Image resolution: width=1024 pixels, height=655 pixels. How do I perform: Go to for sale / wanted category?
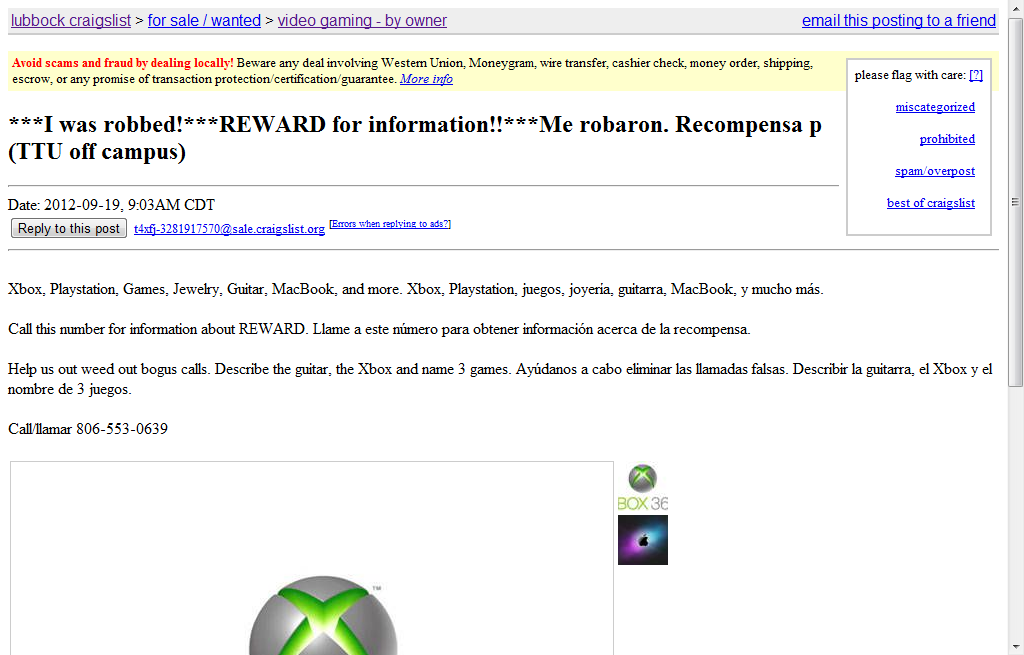point(204,21)
